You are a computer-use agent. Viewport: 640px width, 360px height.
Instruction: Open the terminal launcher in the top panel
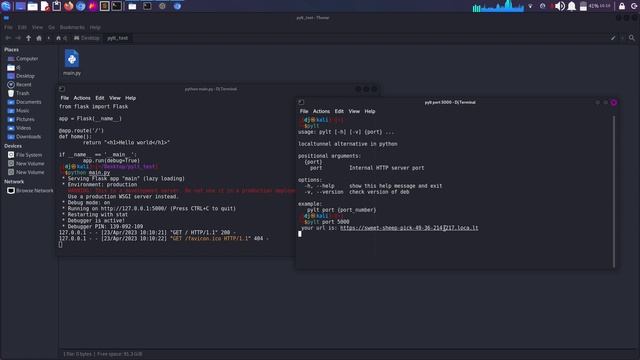point(116,6)
